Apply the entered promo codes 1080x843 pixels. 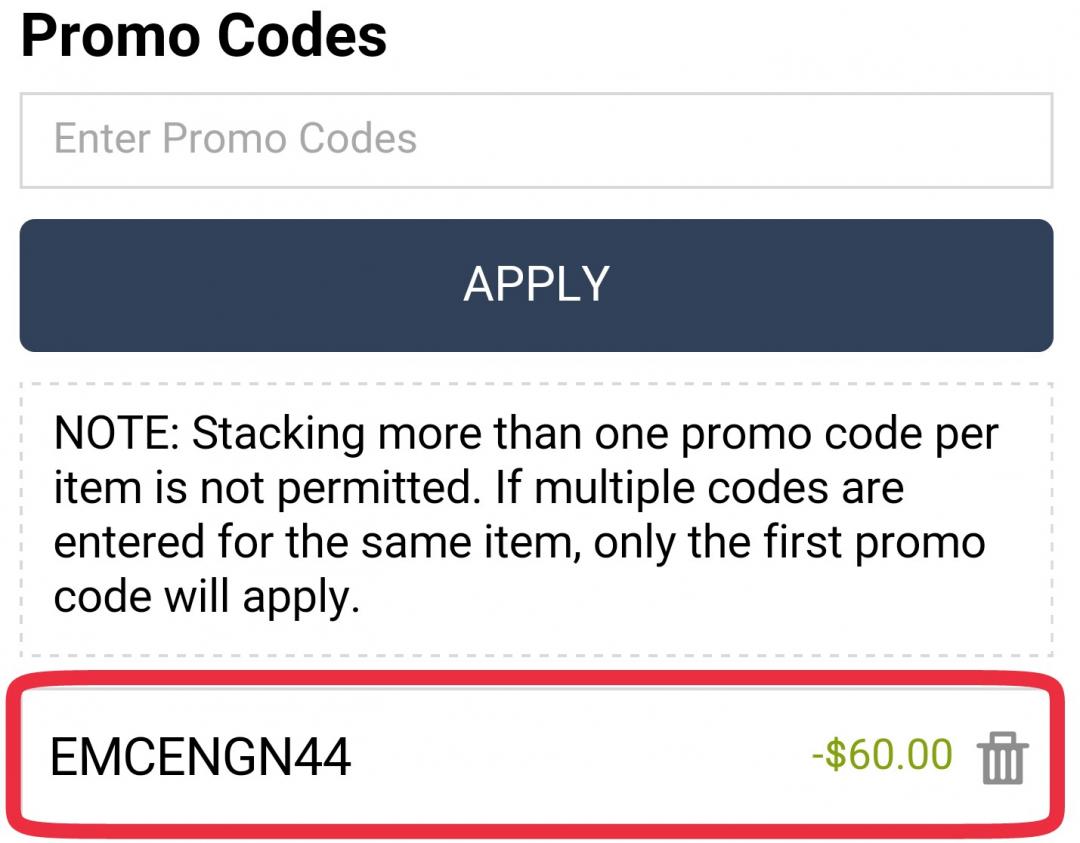tap(536, 285)
